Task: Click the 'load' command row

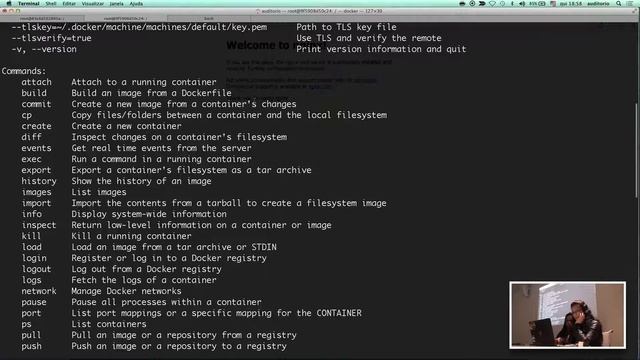Action: tap(149, 247)
